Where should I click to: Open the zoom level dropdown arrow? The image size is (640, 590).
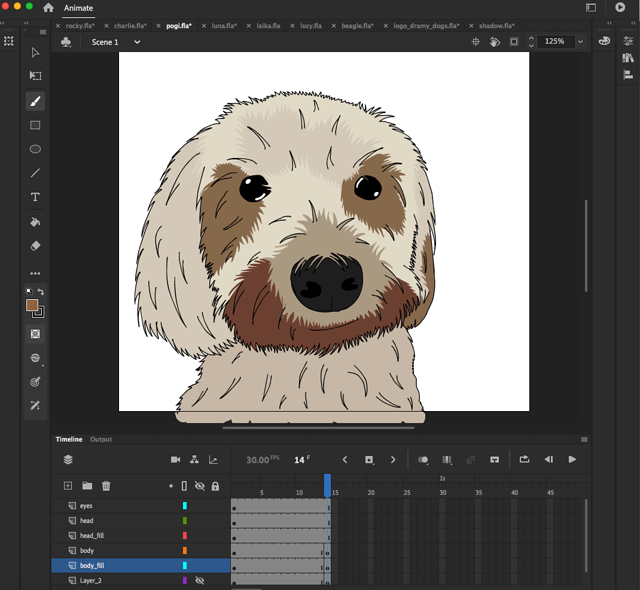click(580, 42)
